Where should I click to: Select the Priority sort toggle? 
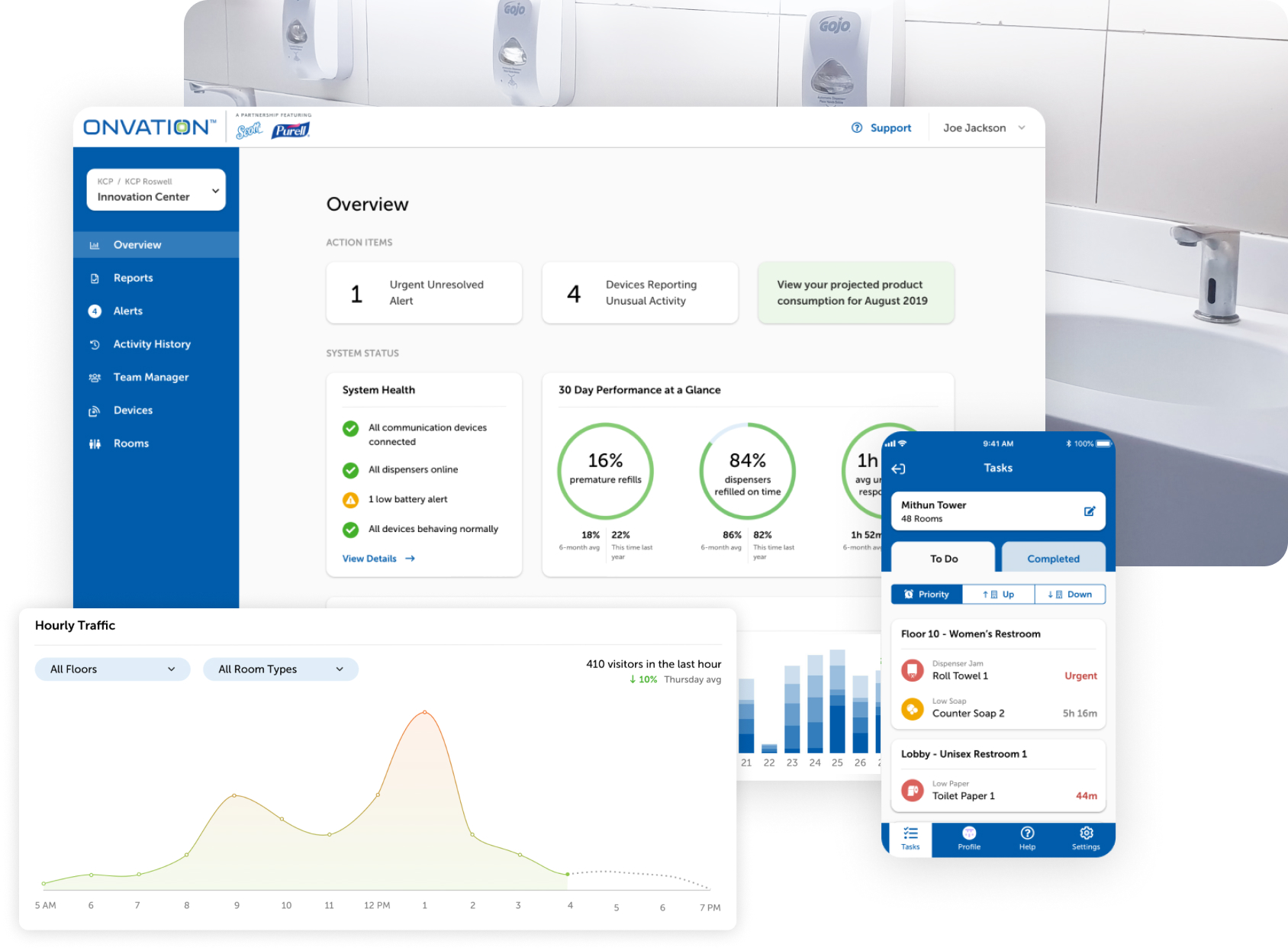(x=927, y=595)
